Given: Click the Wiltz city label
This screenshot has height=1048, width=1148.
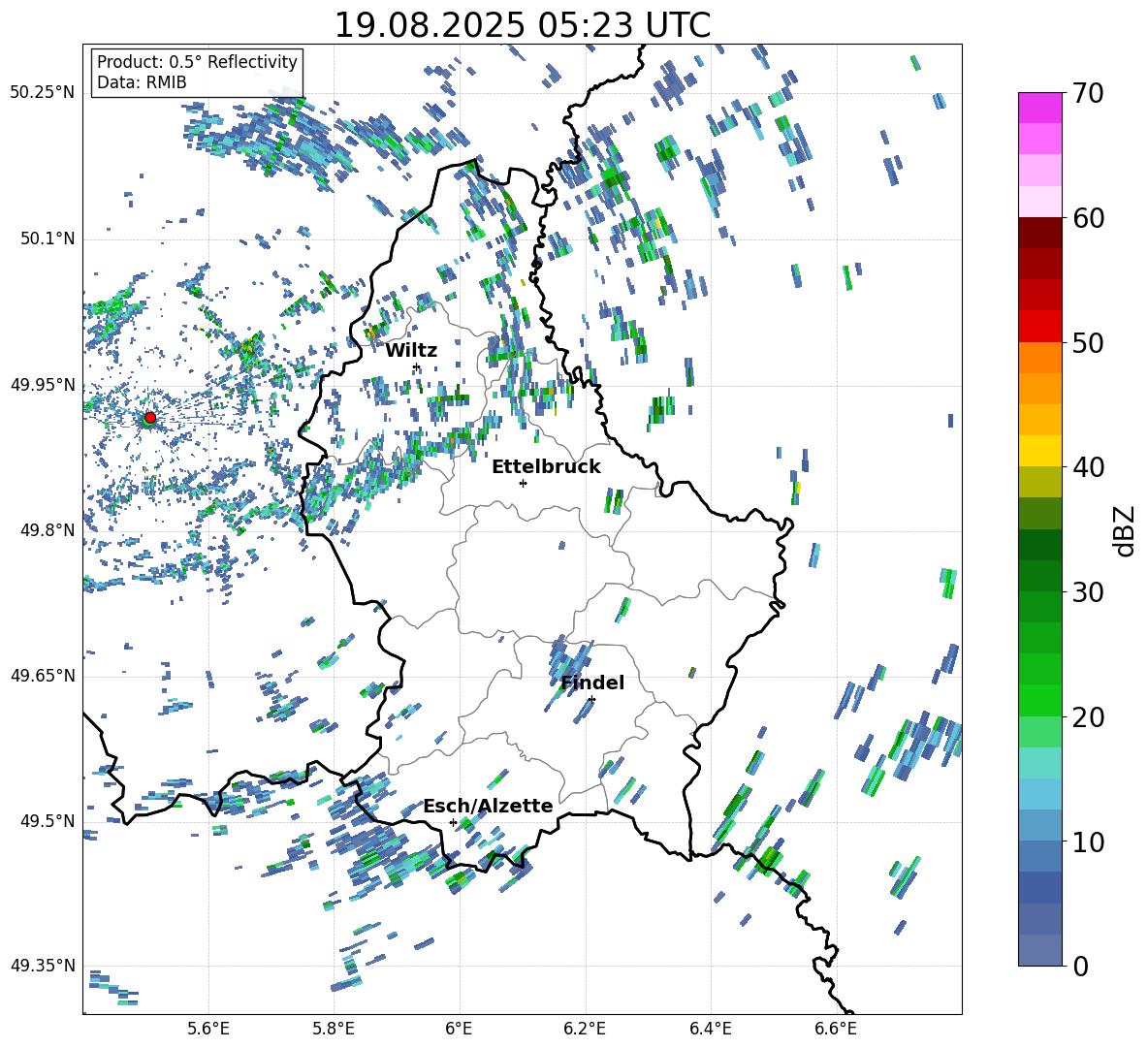Looking at the screenshot, I should click(411, 350).
